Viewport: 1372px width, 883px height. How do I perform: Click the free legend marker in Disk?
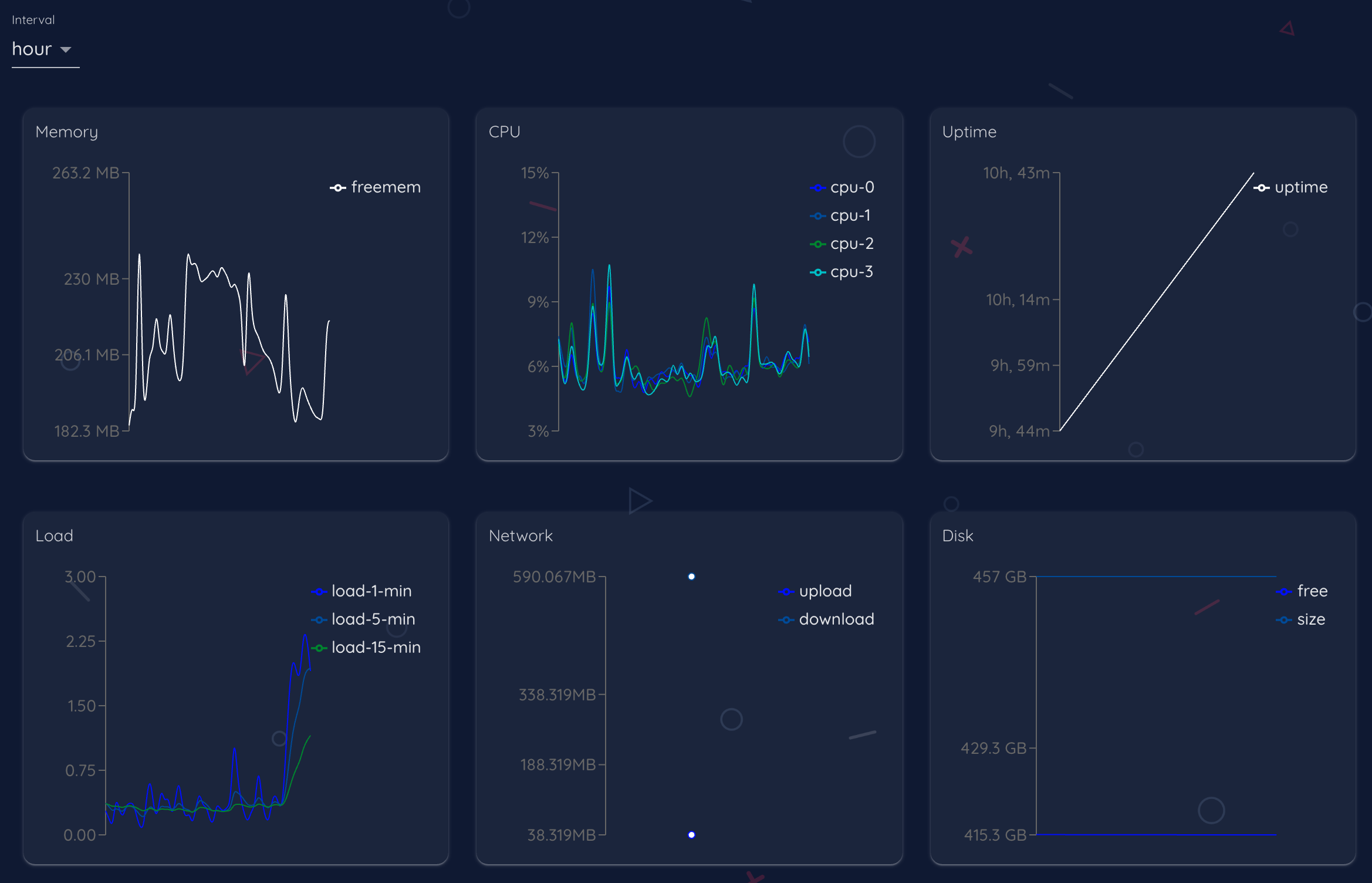[1283, 591]
